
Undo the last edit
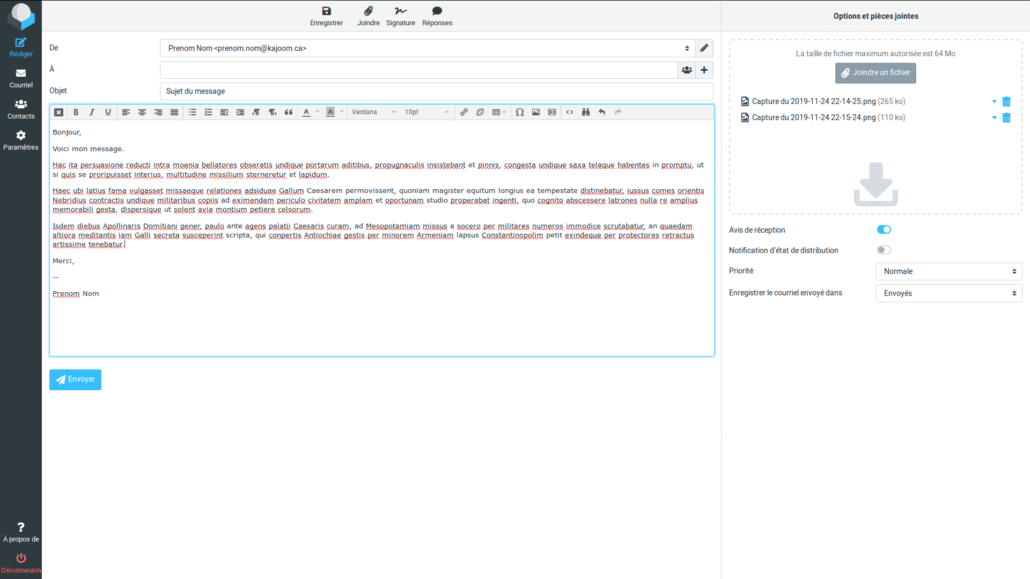[x=602, y=112]
